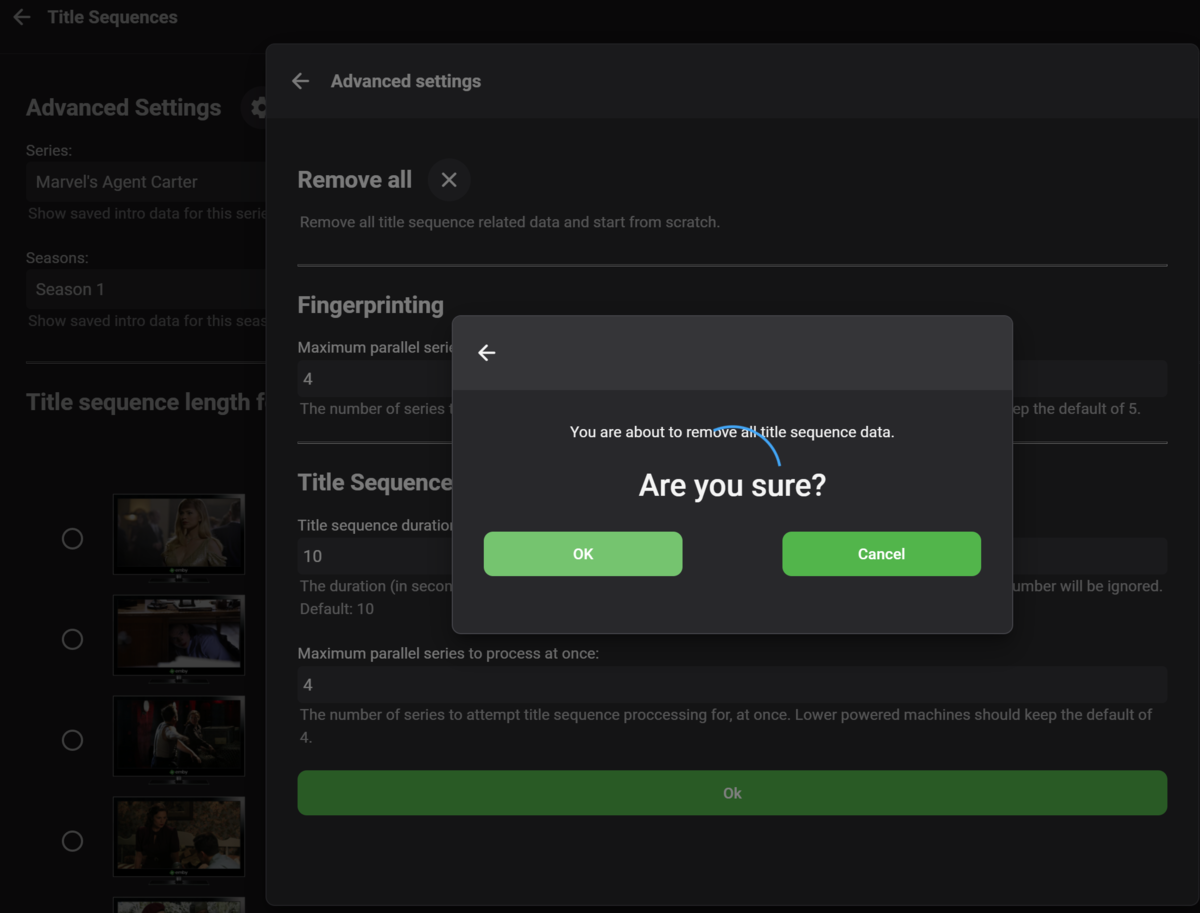Viewport: 1200px width, 913px height.
Task: Click the title sequence maximum parallel series field
Action: tap(732, 685)
